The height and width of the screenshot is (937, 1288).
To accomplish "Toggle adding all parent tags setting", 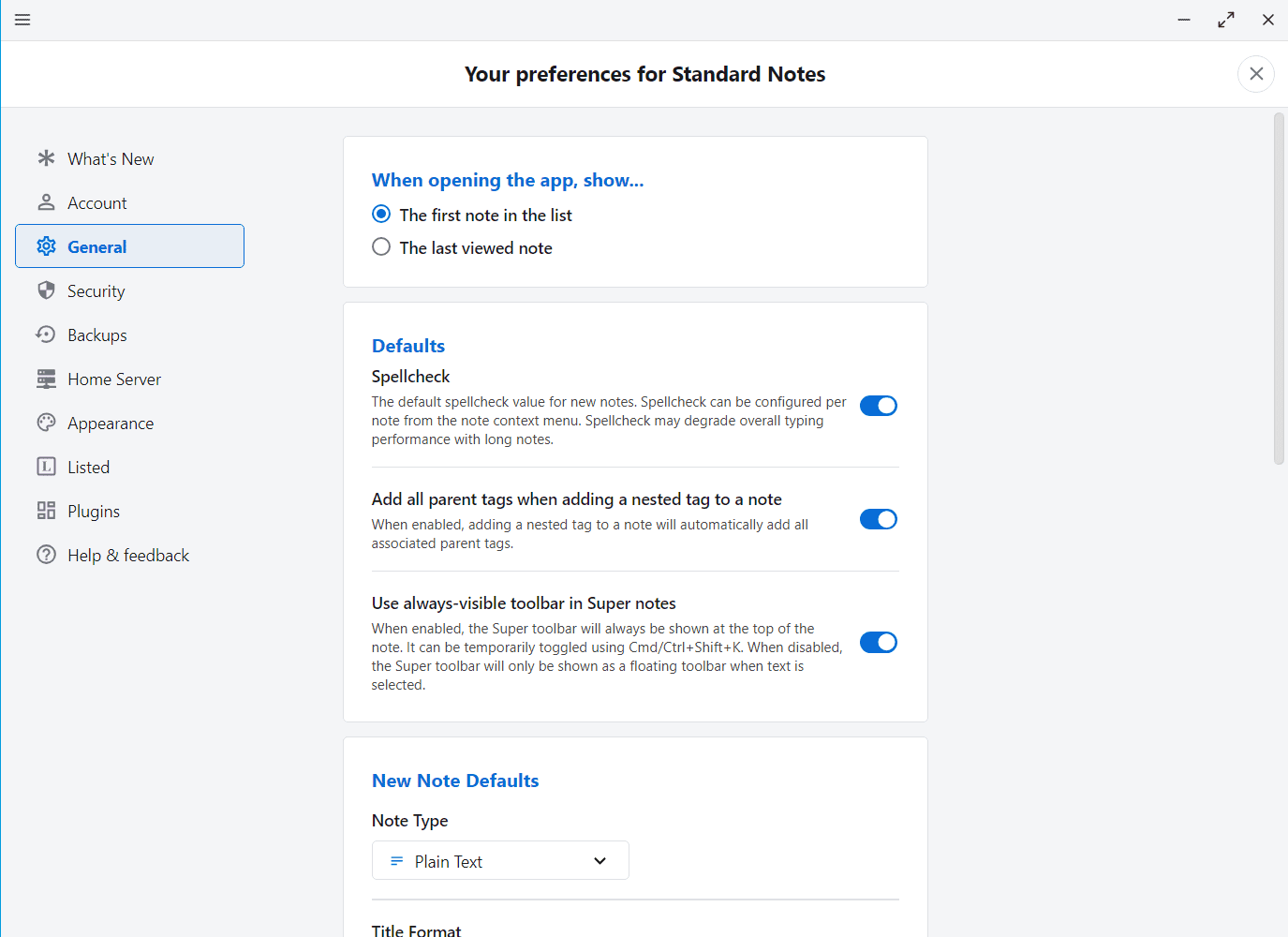I will pos(879,519).
